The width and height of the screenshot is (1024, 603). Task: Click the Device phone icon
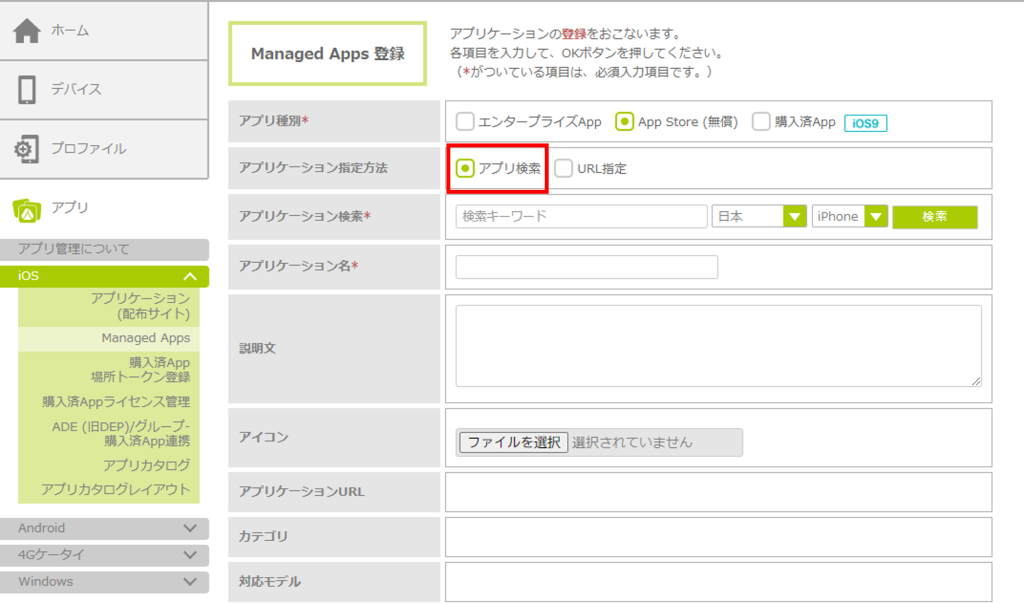click(27, 89)
